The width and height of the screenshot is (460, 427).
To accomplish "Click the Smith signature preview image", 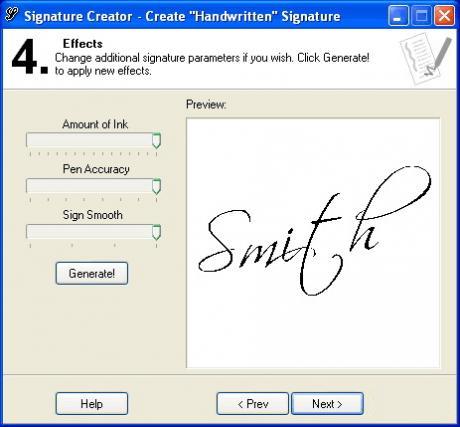I will click(313, 243).
